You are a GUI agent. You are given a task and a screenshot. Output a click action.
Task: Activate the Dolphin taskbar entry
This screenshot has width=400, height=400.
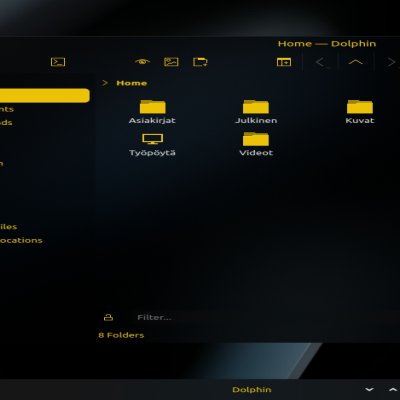(x=252, y=390)
